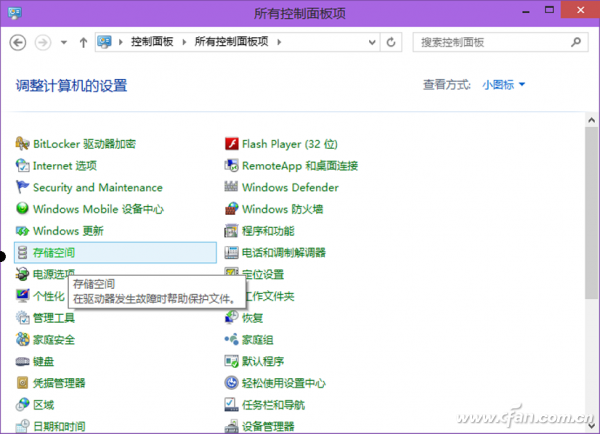This screenshot has height=434, width=600.
Task: Open the Windows 更新 icon
Action: click(24, 231)
